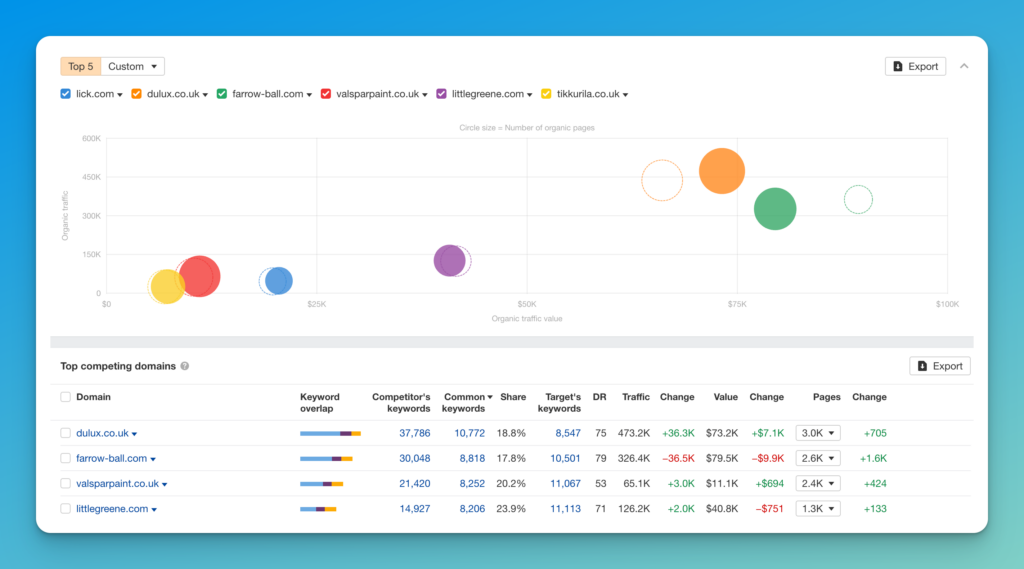The height and width of the screenshot is (569, 1024).
Task: Open littlegreene.com link in the table
Action: (112, 509)
